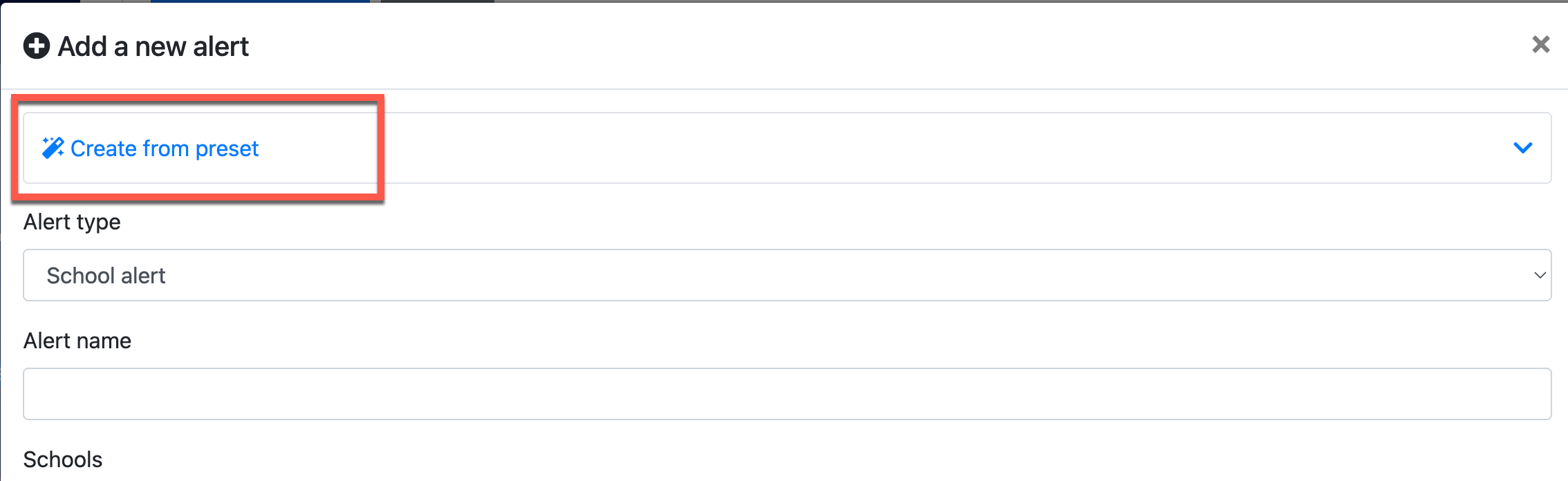This screenshot has width=1568, height=481.
Task: Click the small arrow on Alert type select
Action: (x=1540, y=275)
